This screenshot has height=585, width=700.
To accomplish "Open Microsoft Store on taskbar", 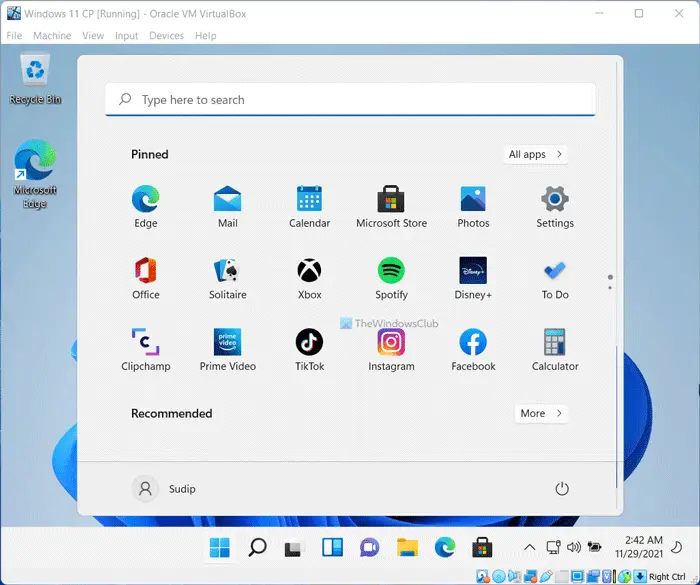I will [482, 547].
